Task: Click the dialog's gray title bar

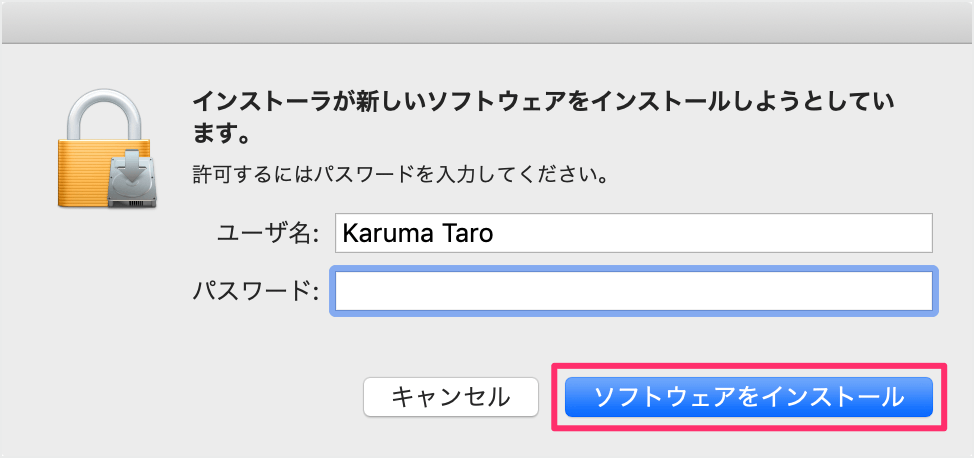Action: click(487, 22)
